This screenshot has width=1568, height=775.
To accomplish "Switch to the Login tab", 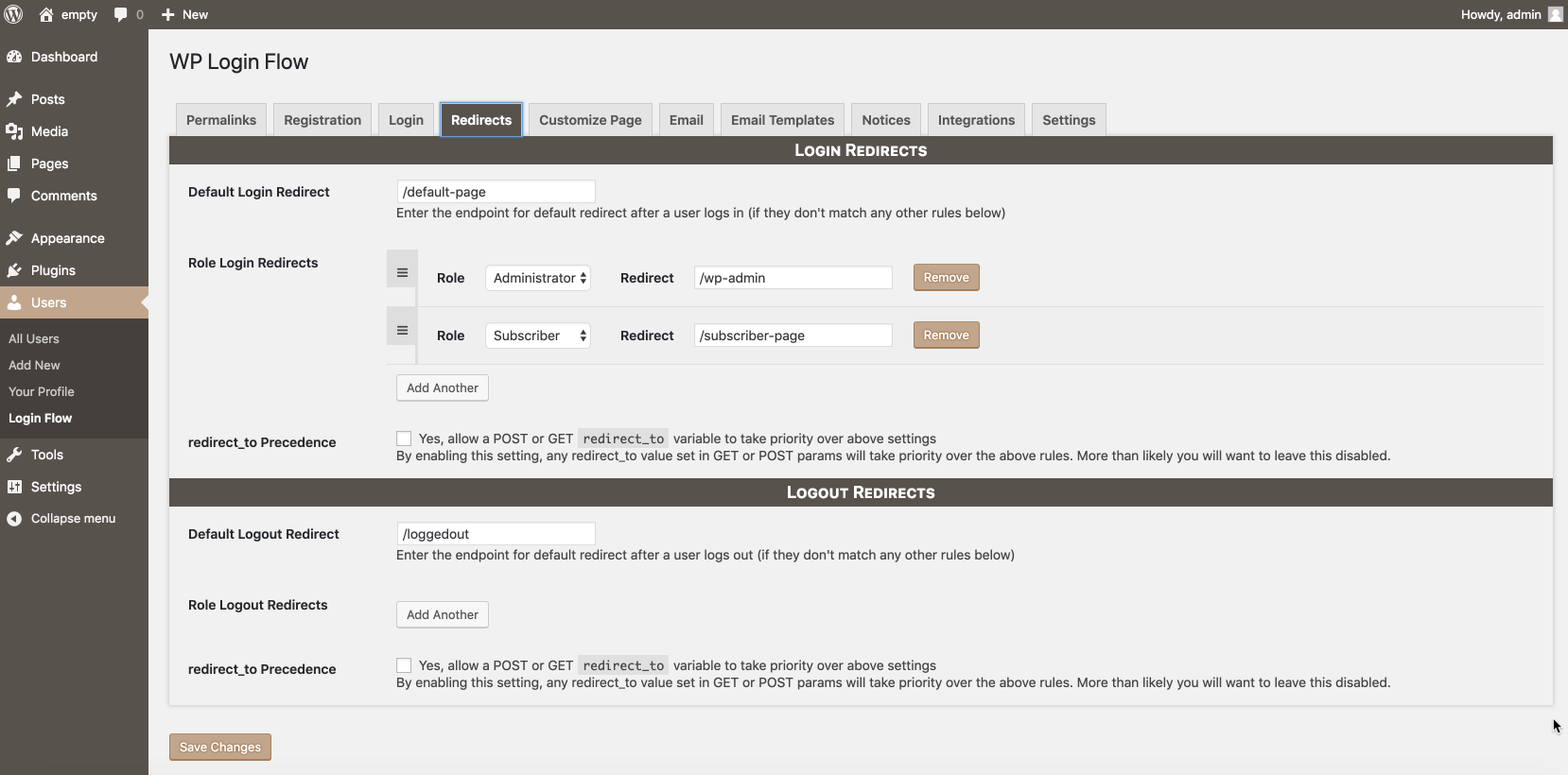I will 406,120.
